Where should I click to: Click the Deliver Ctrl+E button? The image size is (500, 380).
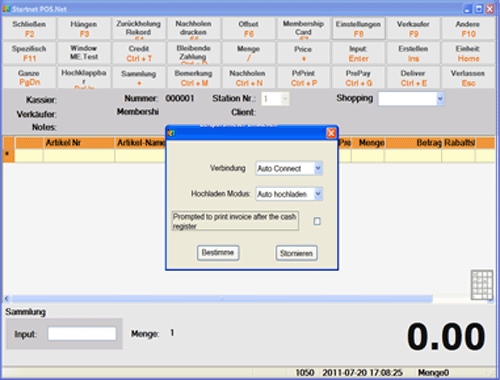coord(413,78)
